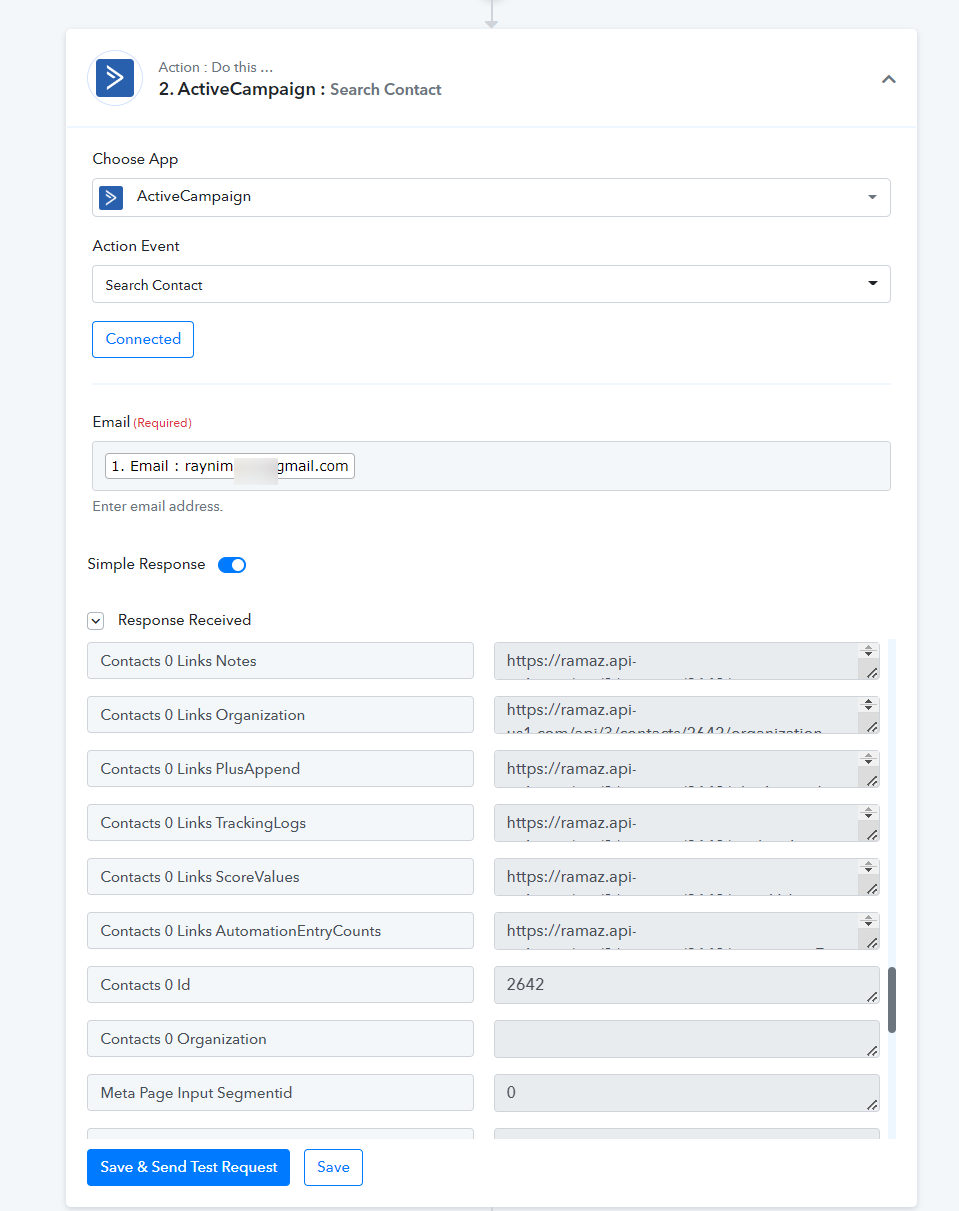The image size is (959, 1211).
Task: Click the 'Contacts 0 Links ScoreValues' label field
Action: coord(280,877)
